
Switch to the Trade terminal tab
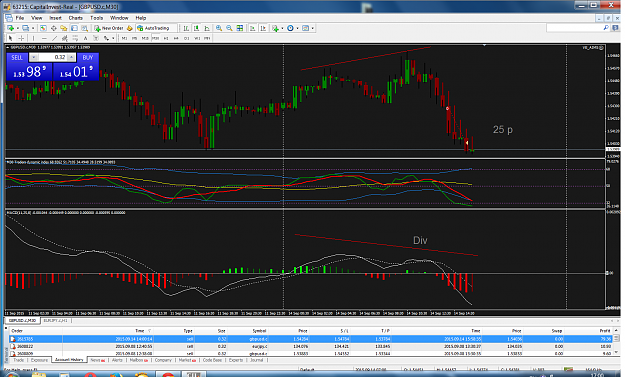18,360
